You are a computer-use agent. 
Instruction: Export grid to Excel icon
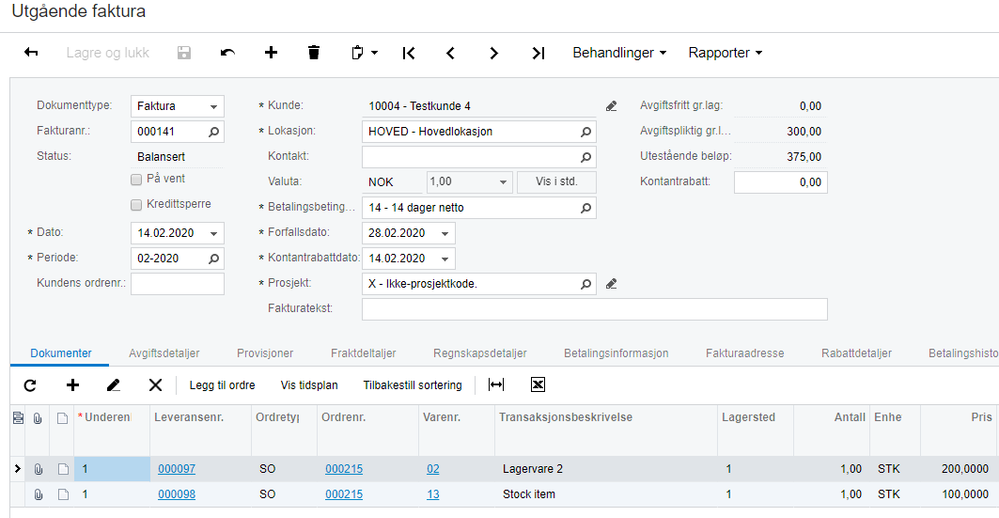[538, 384]
